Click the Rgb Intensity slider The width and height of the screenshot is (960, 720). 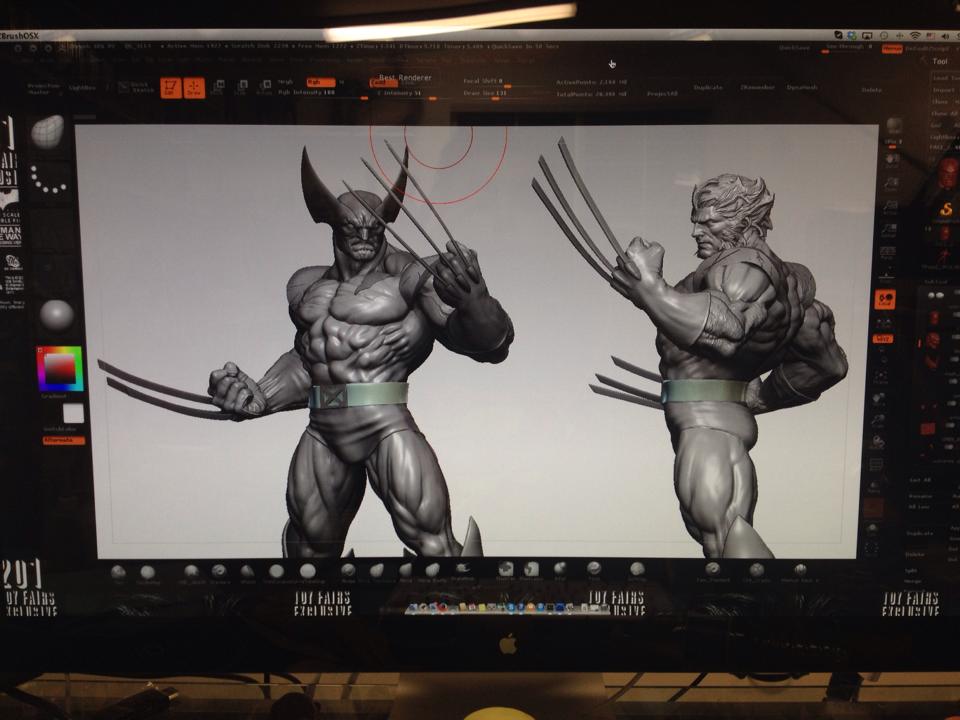[x=323, y=94]
